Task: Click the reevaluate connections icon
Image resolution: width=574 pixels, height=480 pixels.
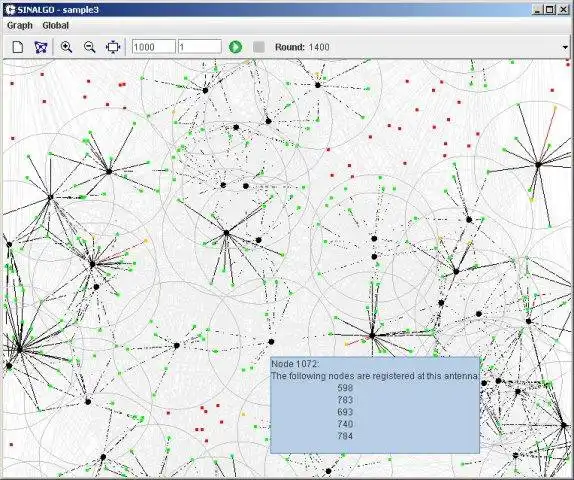Action: point(41,47)
